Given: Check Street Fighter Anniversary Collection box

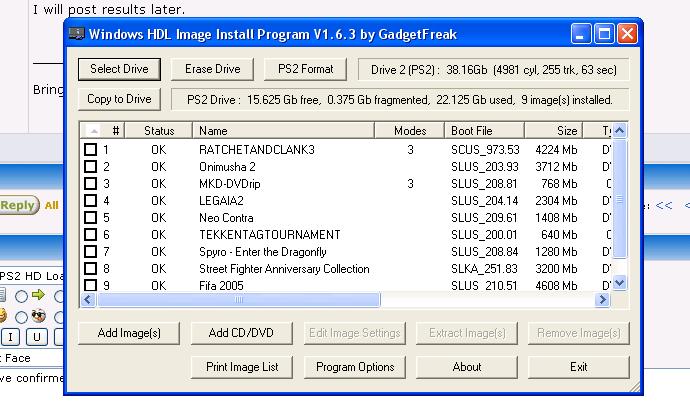Looking at the screenshot, I should pyautogui.click(x=90, y=269).
